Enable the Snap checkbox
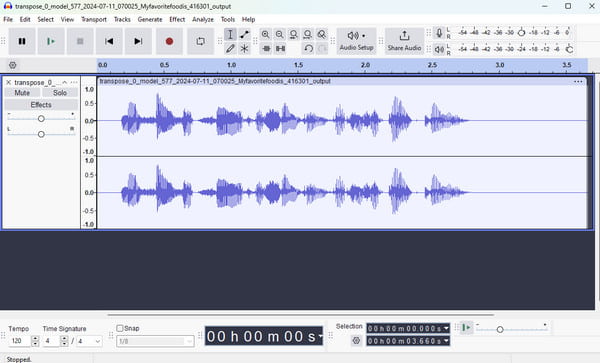600x363 pixels. point(120,328)
